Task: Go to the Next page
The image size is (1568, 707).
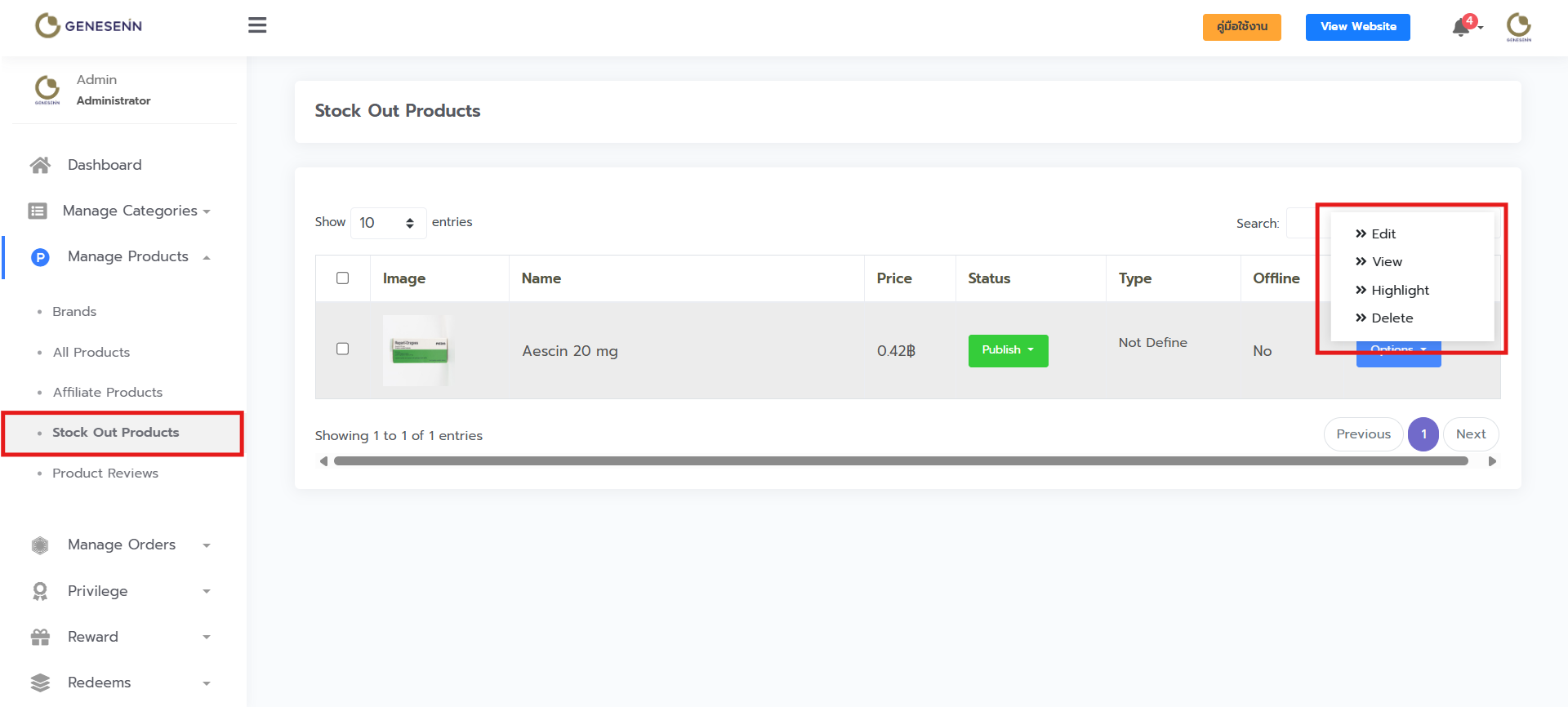Action: [1470, 434]
